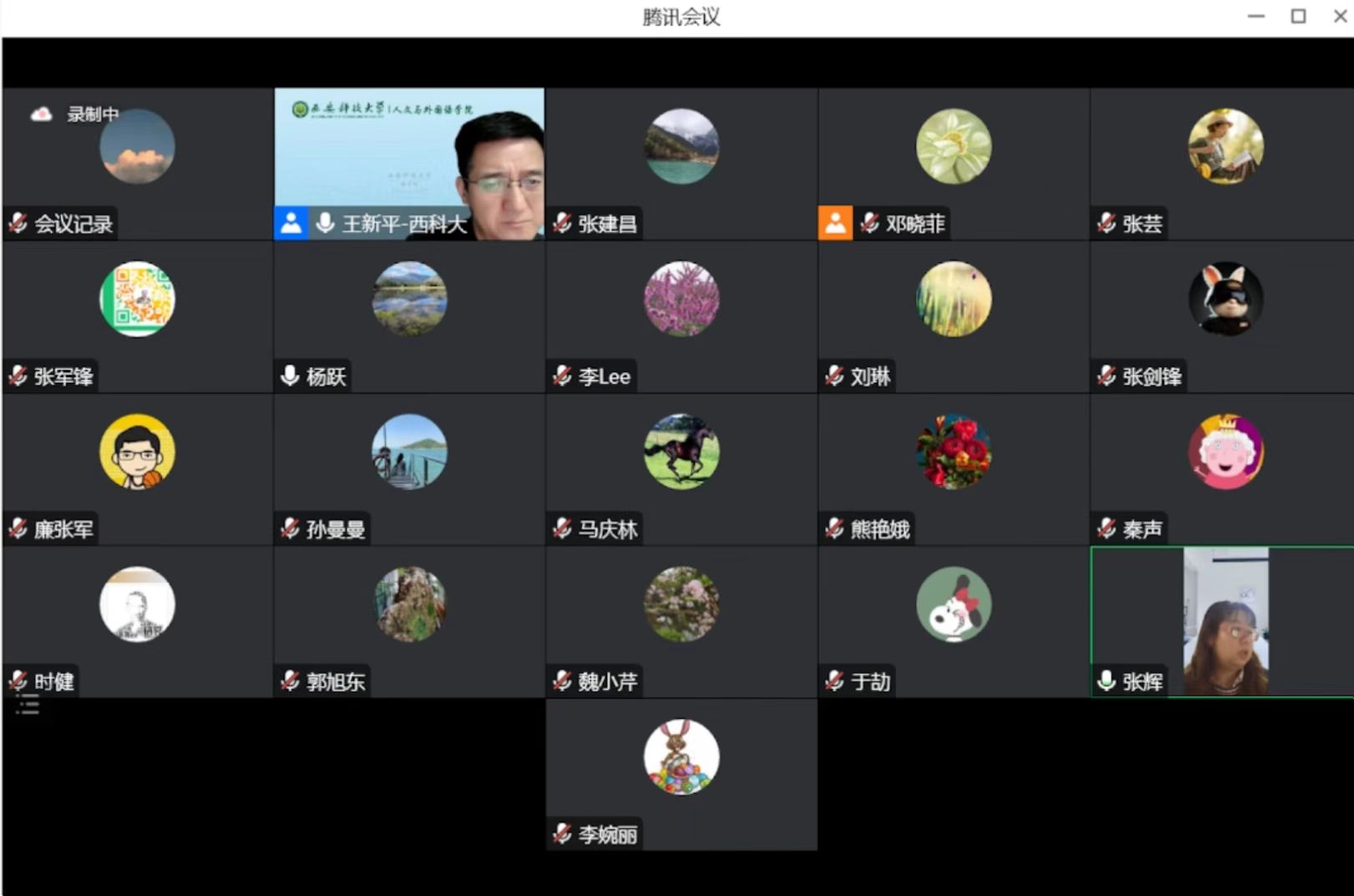
Task: Click the cloud recording icon
Action: click(41, 114)
